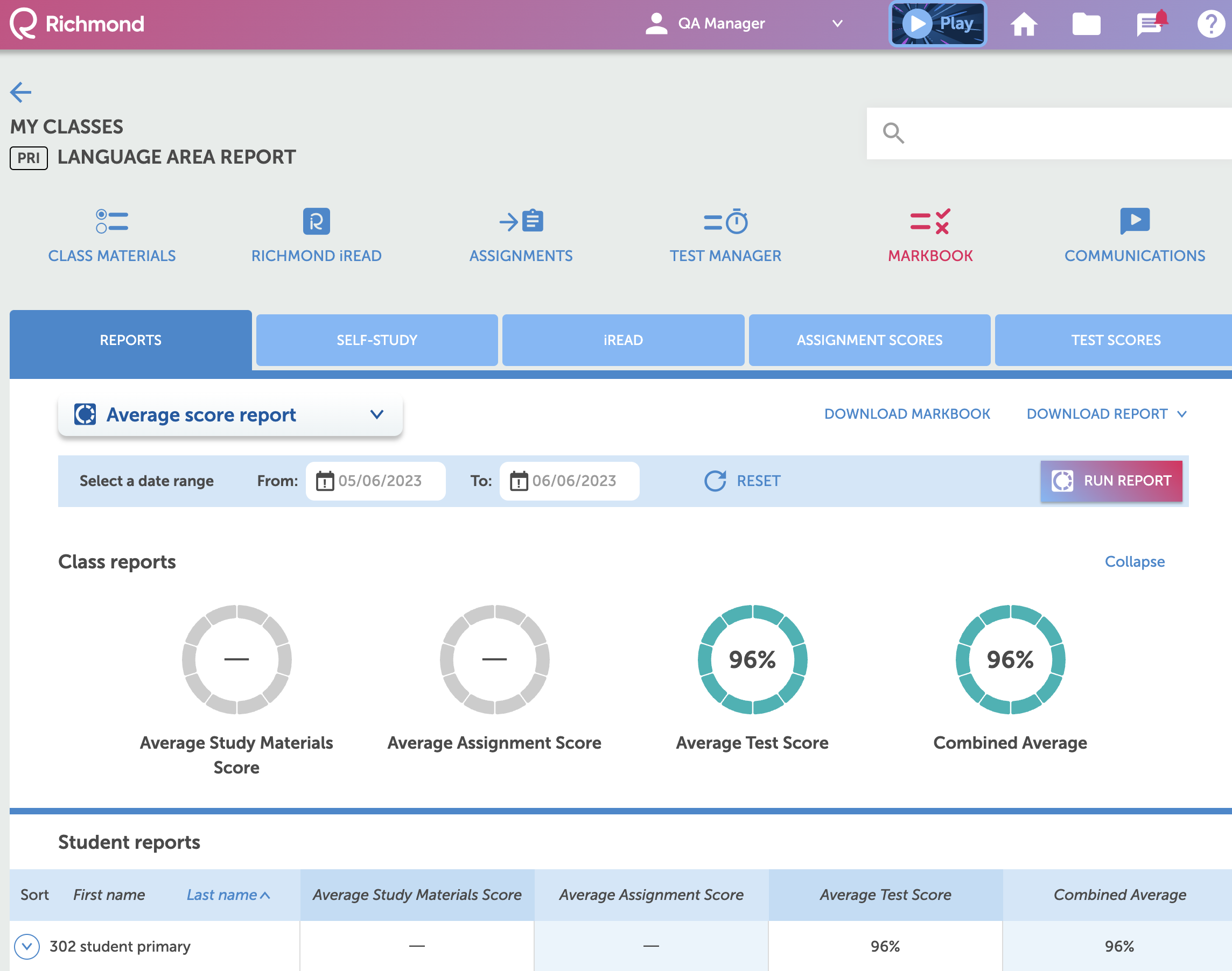The image size is (1232, 971).
Task: Click the user profile icon
Action: [656, 23]
